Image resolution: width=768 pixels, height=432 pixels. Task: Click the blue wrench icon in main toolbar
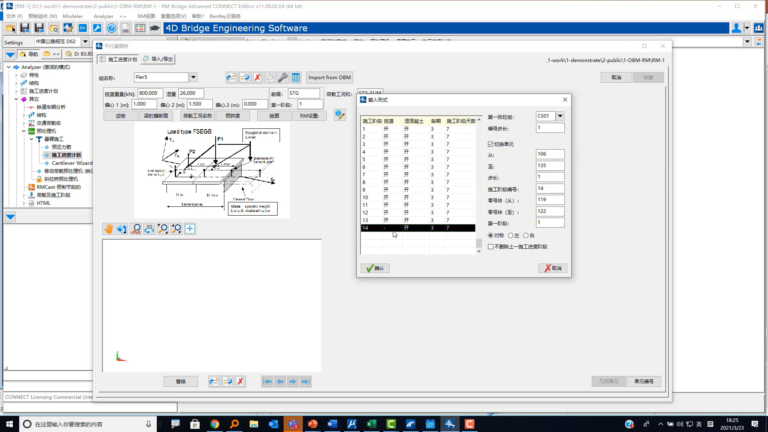pyautogui.click(x=97, y=28)
